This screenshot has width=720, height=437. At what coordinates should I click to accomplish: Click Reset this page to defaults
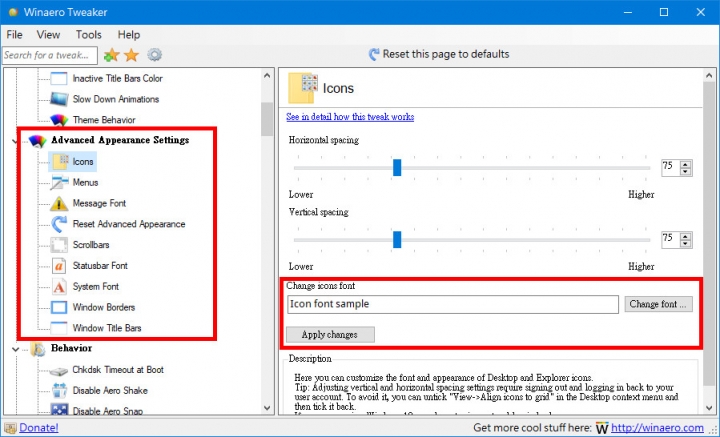tap(445, 54)
